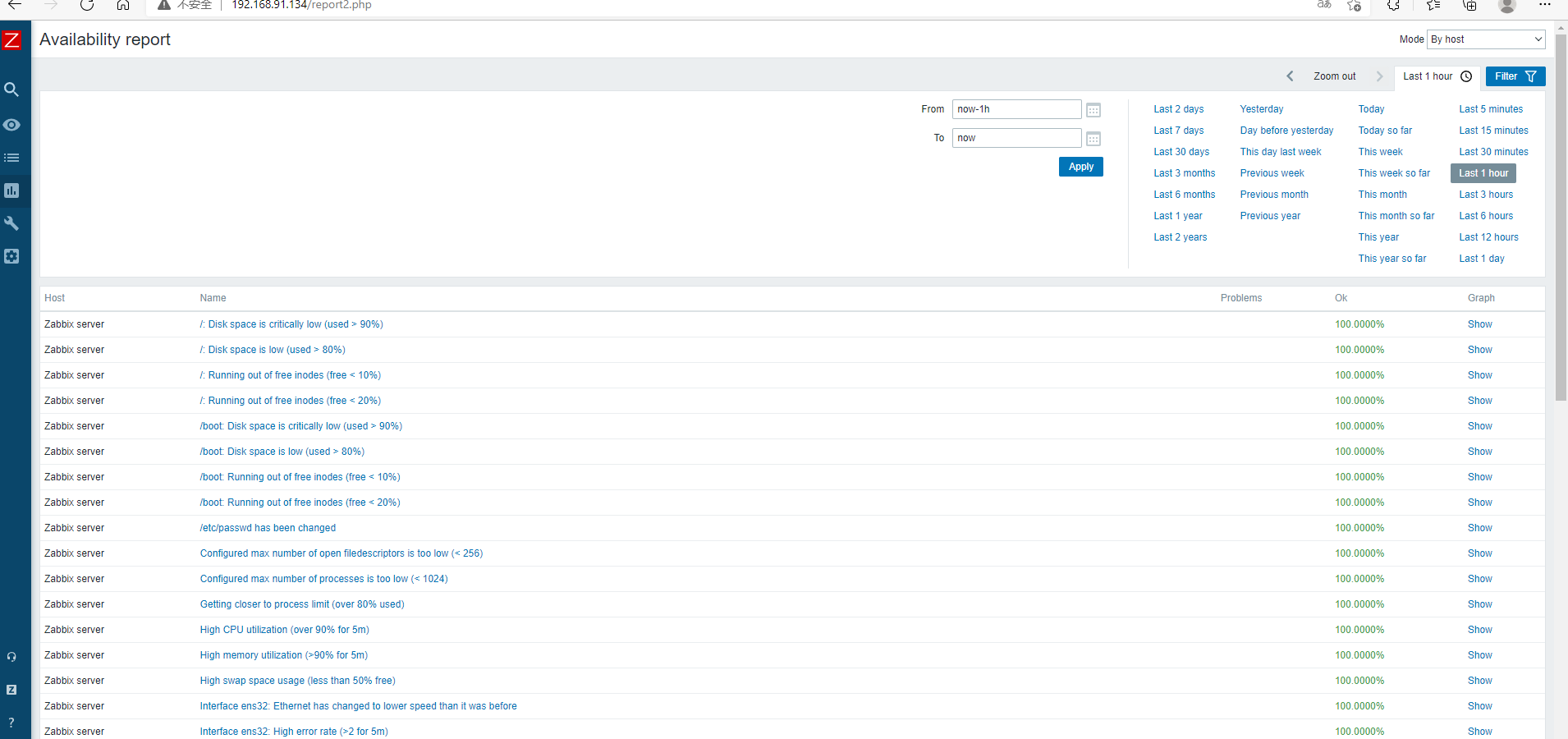Open browser settings ellipsis menu
The width and height of the screenshot is (1568, 739).
(1544, 5)
